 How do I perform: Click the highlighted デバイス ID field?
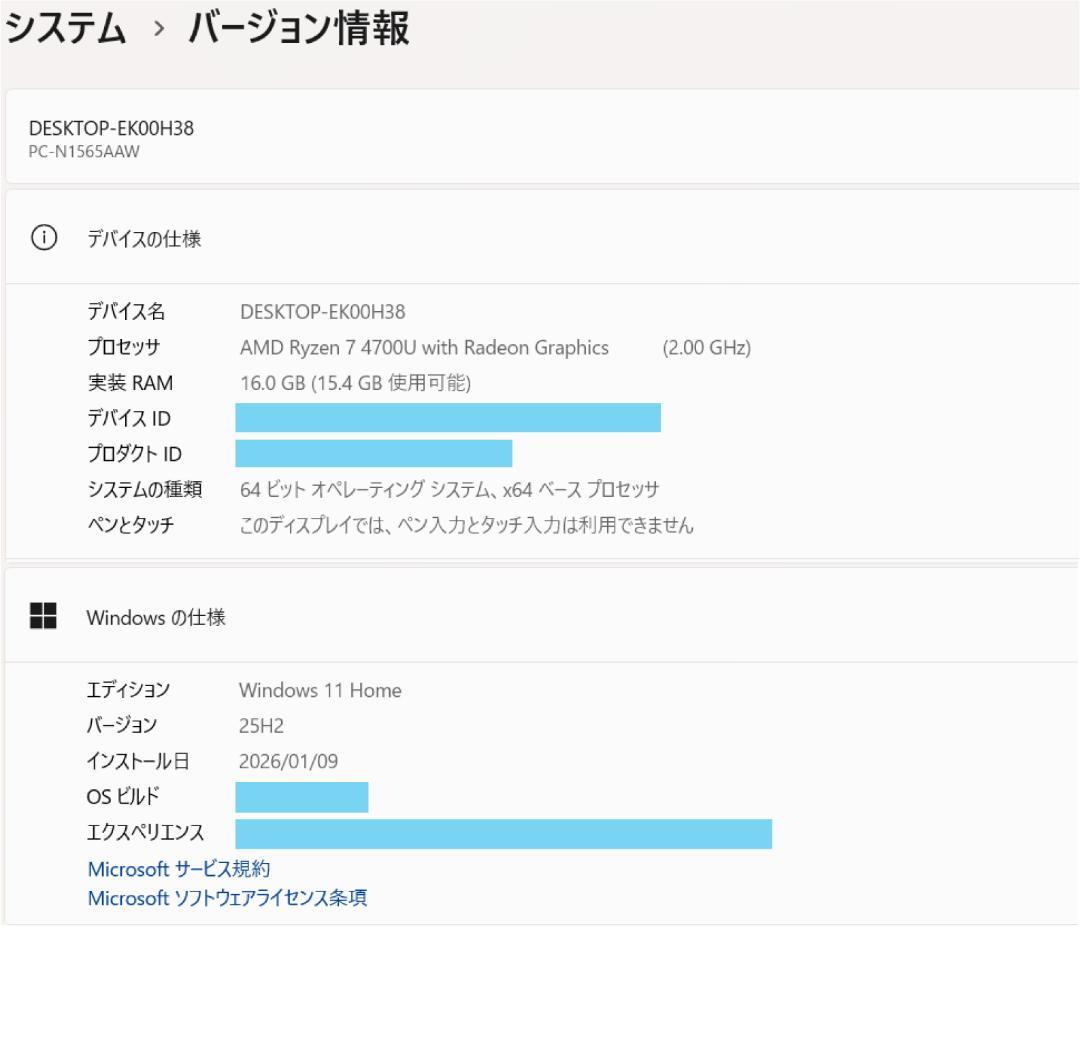[x=448, y=418]
